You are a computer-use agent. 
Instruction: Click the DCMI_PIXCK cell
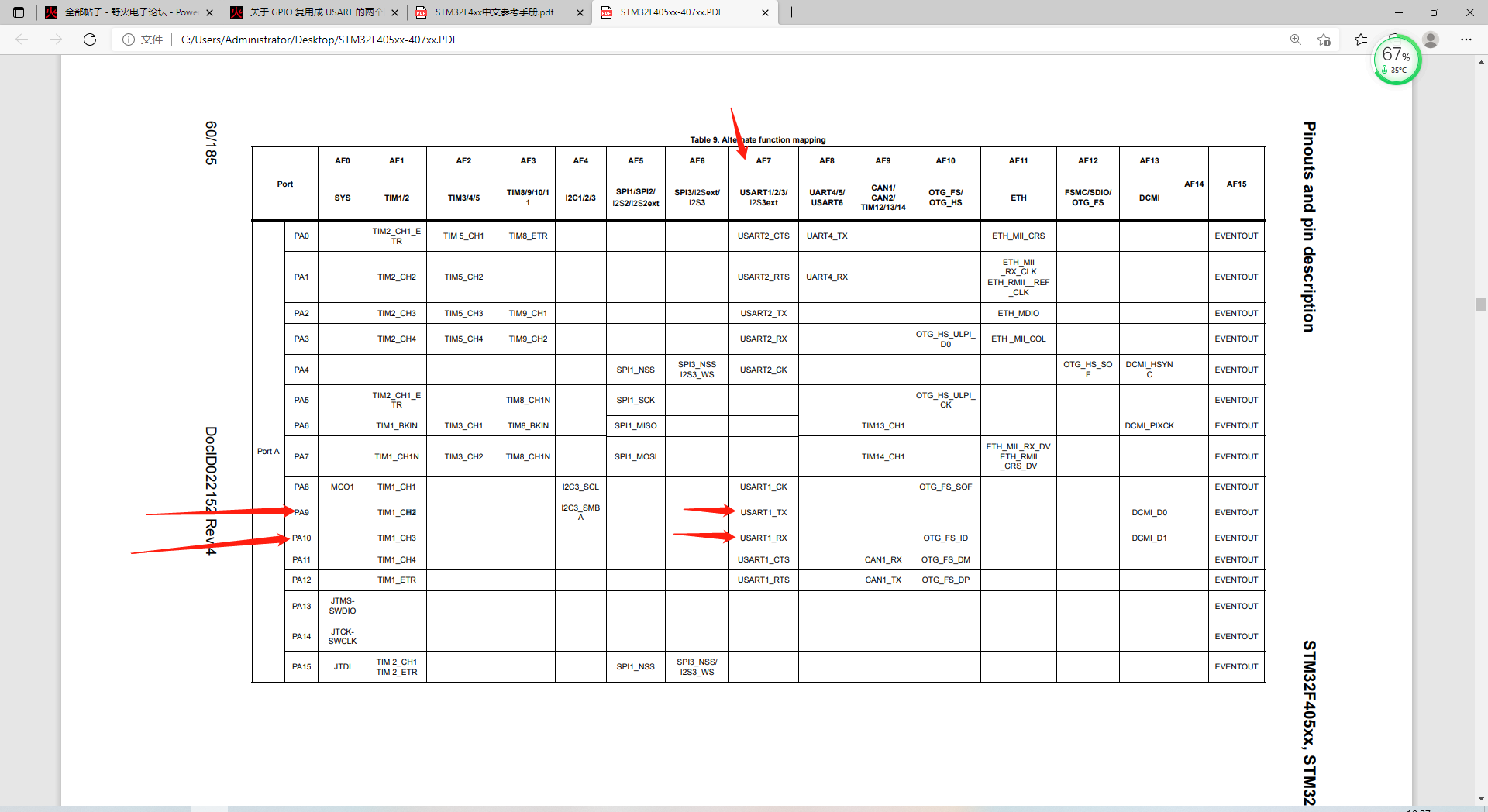click(1149, 425)
